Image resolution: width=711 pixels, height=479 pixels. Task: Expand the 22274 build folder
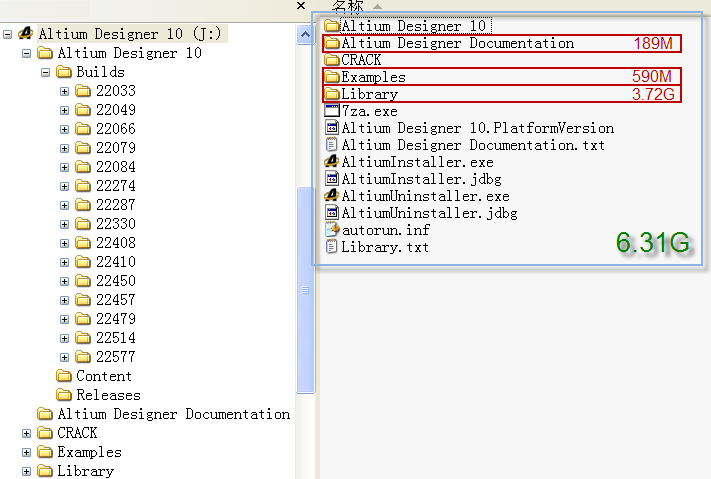pos(64,186)
